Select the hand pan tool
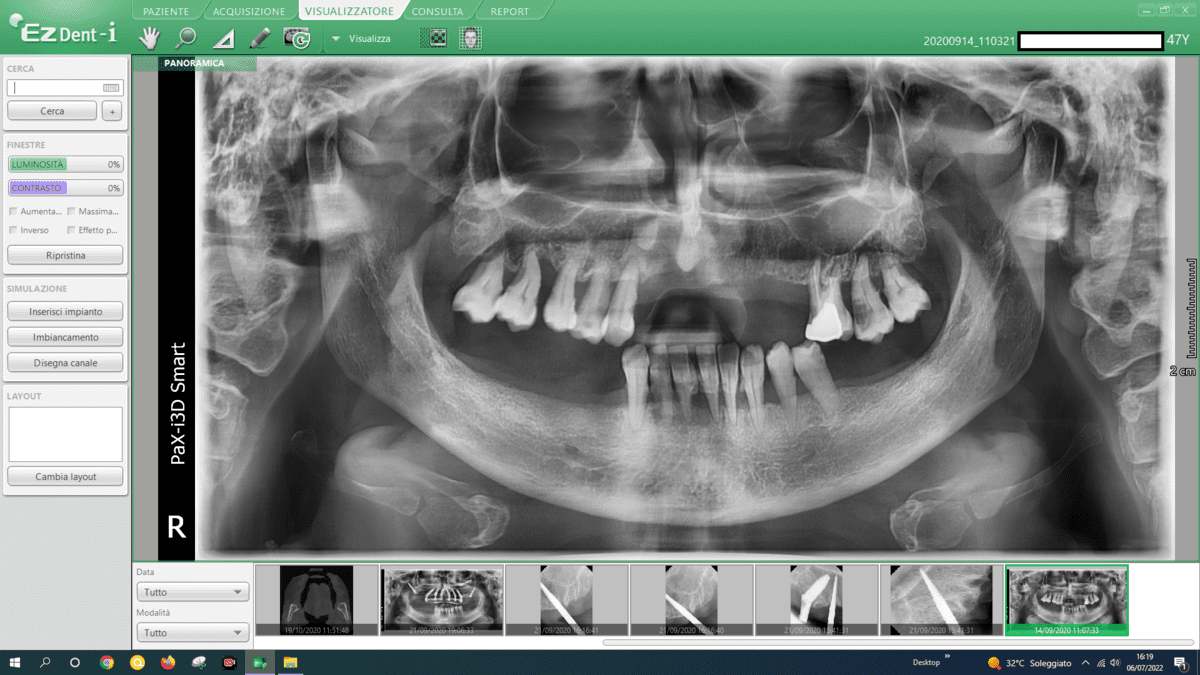 click(149, 38)
